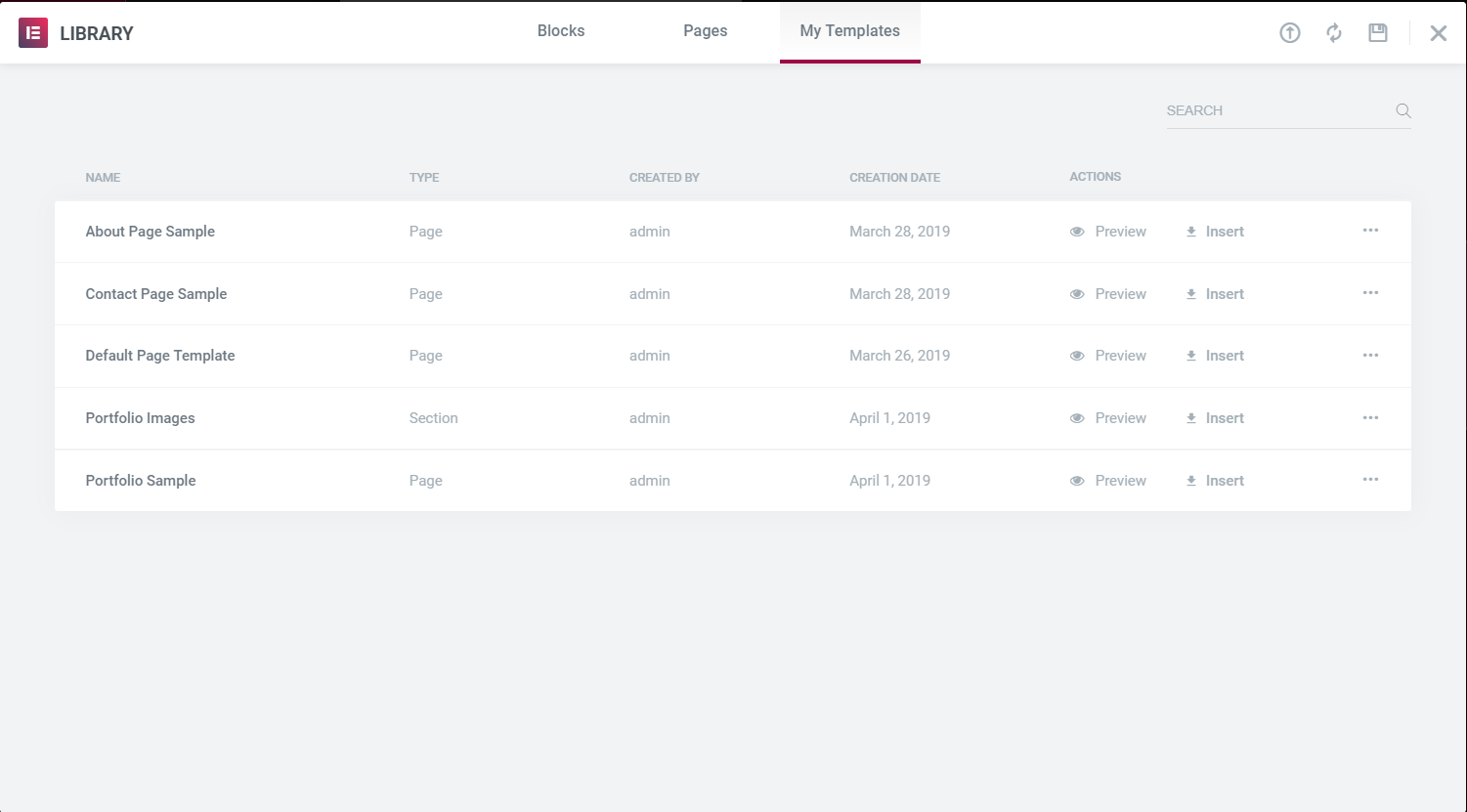Click the insert arrow icon for Portfolio Images
The image size is (1467, 812).
[1191, 418]
